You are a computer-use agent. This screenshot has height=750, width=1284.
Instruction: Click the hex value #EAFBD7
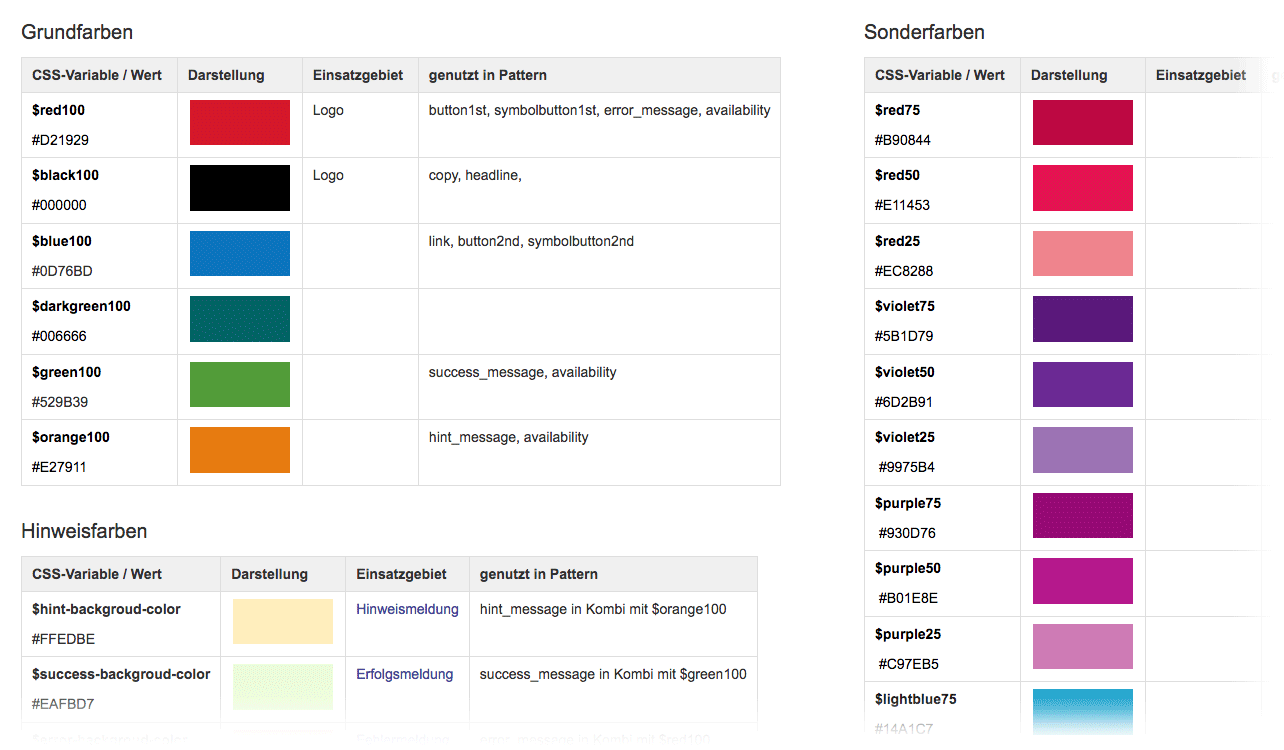pos(63,704)
